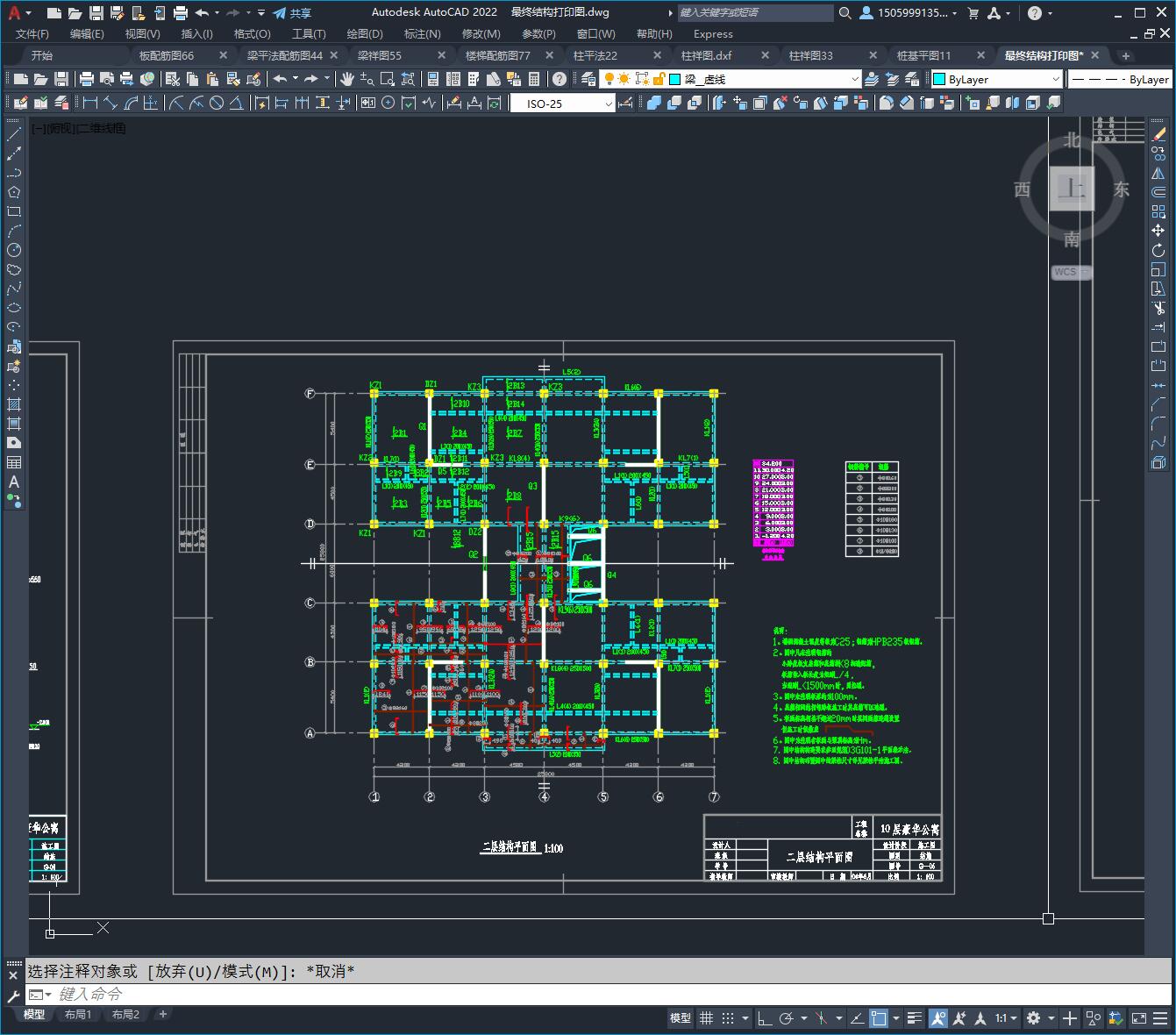Image resolution: width=1176 pixels, height=1035 pixels.
Task: Open the ByLayer color dropdown
Action: coord(996,79)
